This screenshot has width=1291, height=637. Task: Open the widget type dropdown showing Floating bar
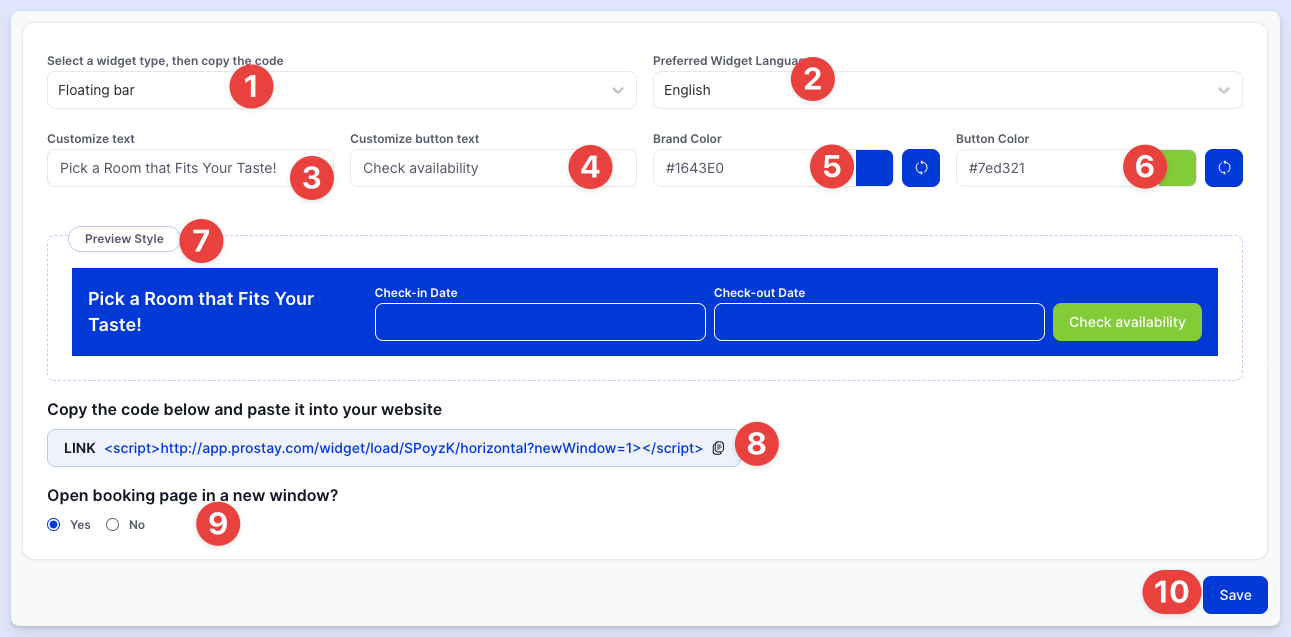pos(341,90)
